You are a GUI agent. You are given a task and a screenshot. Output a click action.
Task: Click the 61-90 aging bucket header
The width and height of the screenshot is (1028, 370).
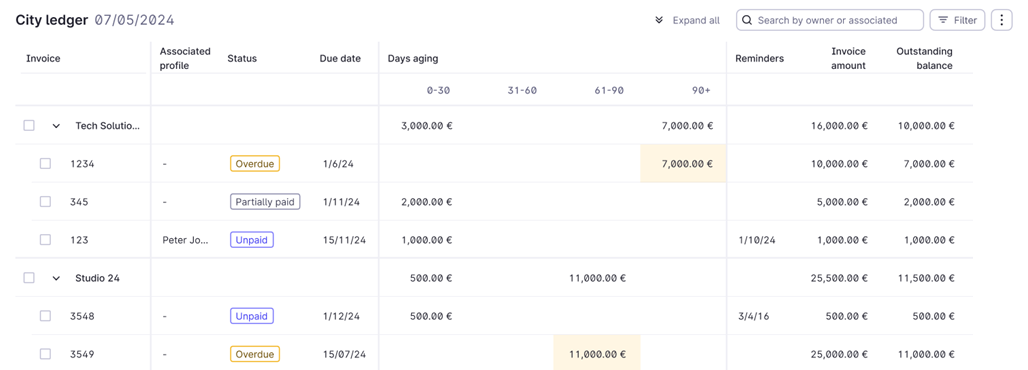point(609,91)
